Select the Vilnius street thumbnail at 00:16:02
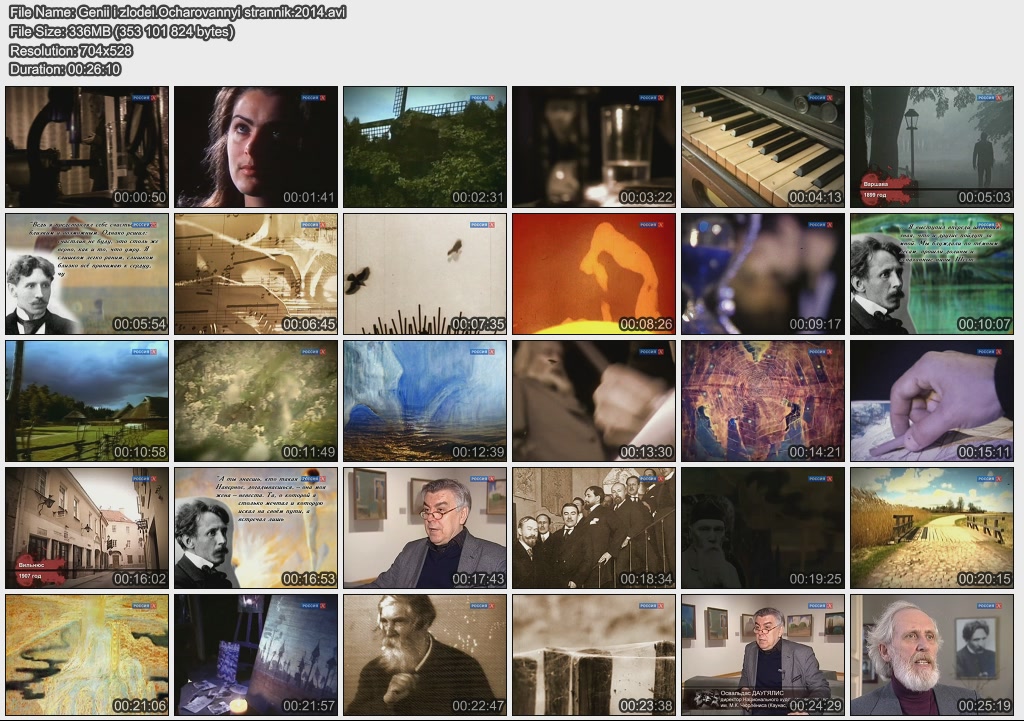Viewport: 1024px width, 721px height. (87, 527)
